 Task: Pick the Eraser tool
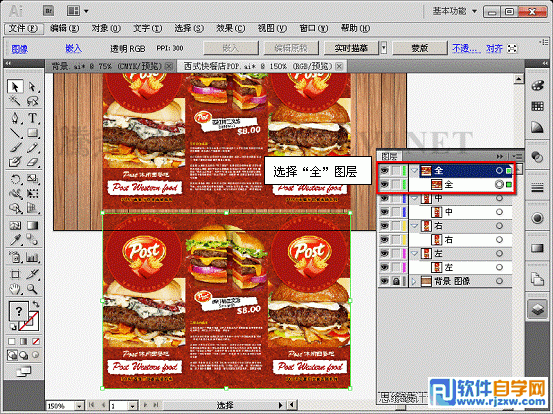point(32,162)
